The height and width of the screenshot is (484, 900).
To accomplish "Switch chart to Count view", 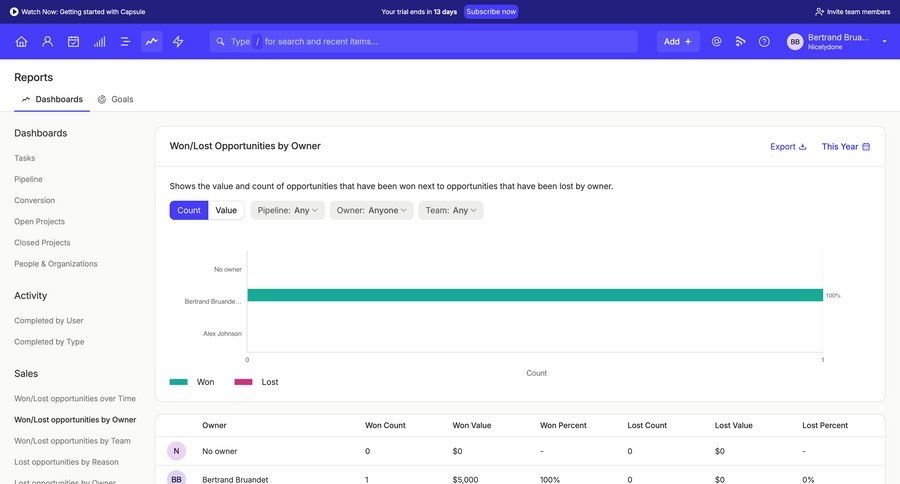I will click(189, 210).
